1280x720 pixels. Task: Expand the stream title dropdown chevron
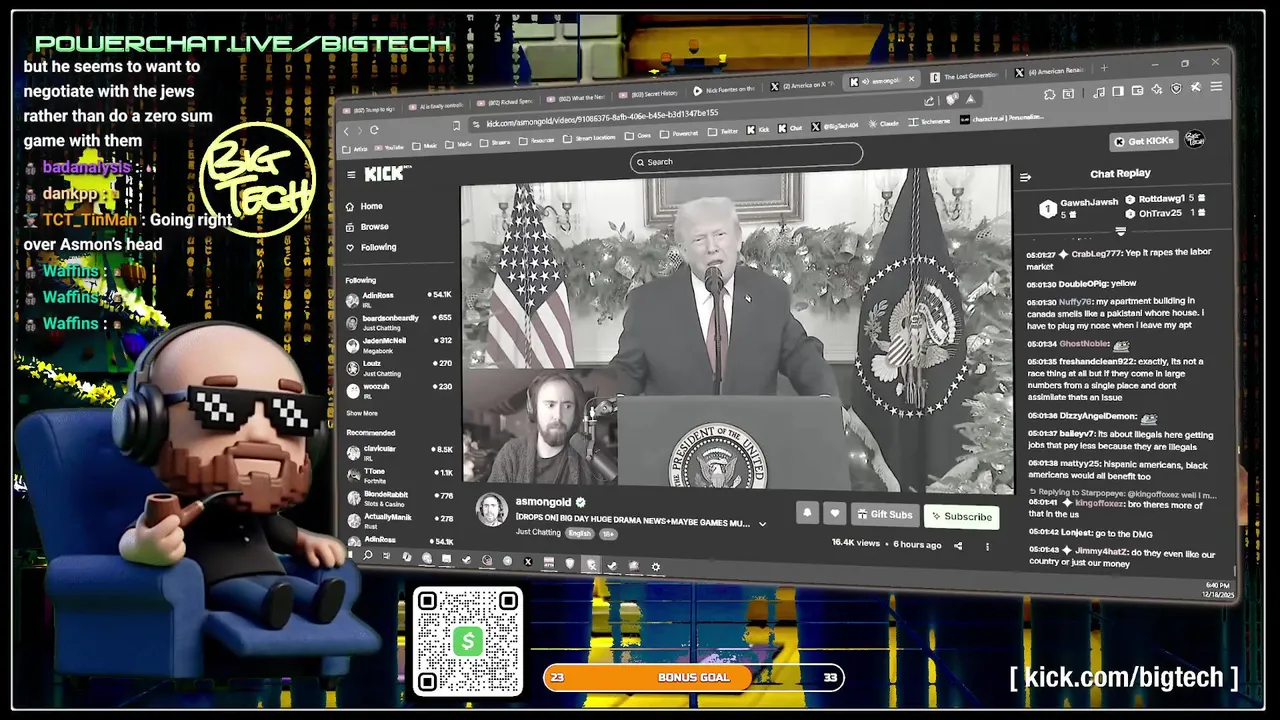[762, 523]
